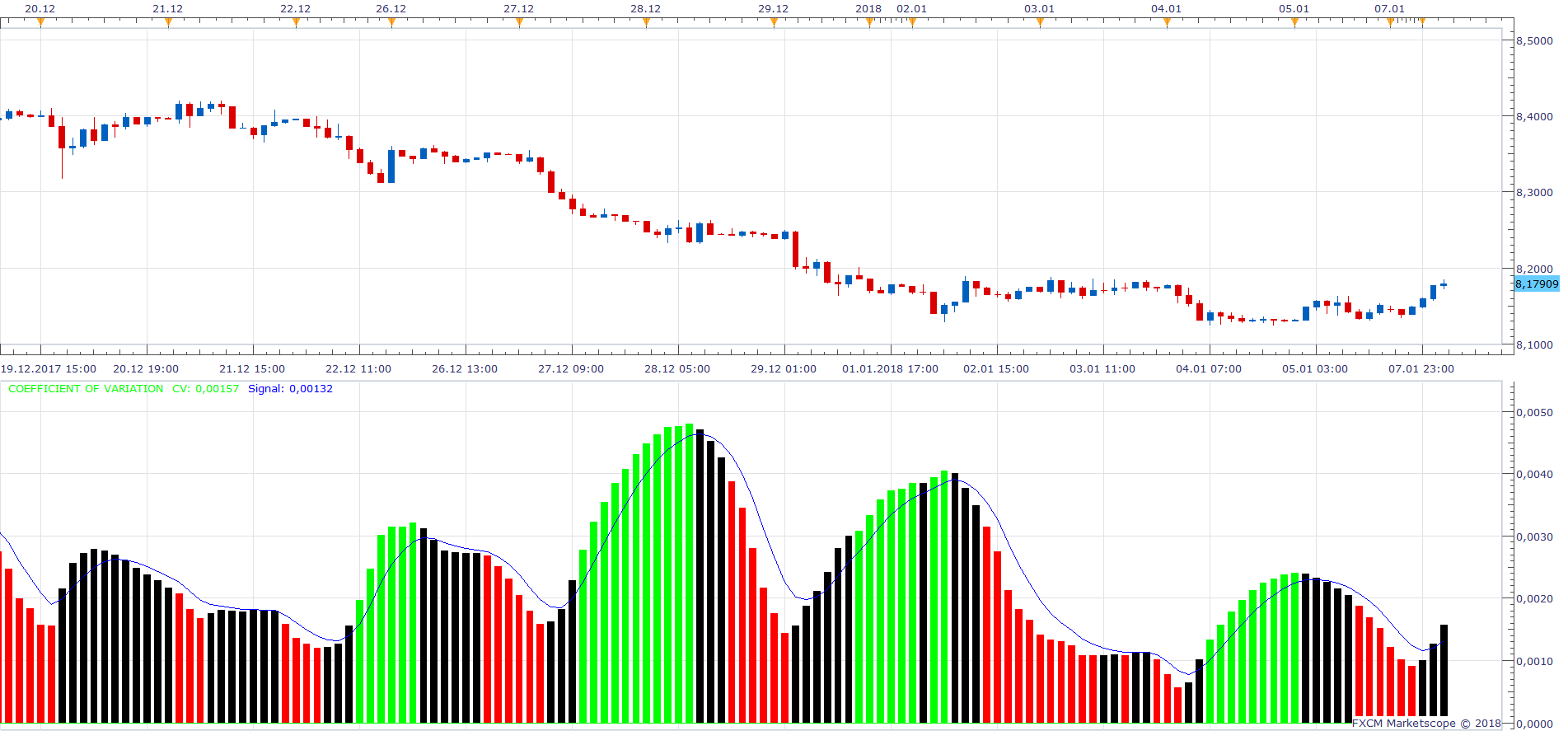Click the 26.12 13:00 time axis label
Image resolution: width=1568 pixels, height=731 pixels.
click(x=465, y=368)
